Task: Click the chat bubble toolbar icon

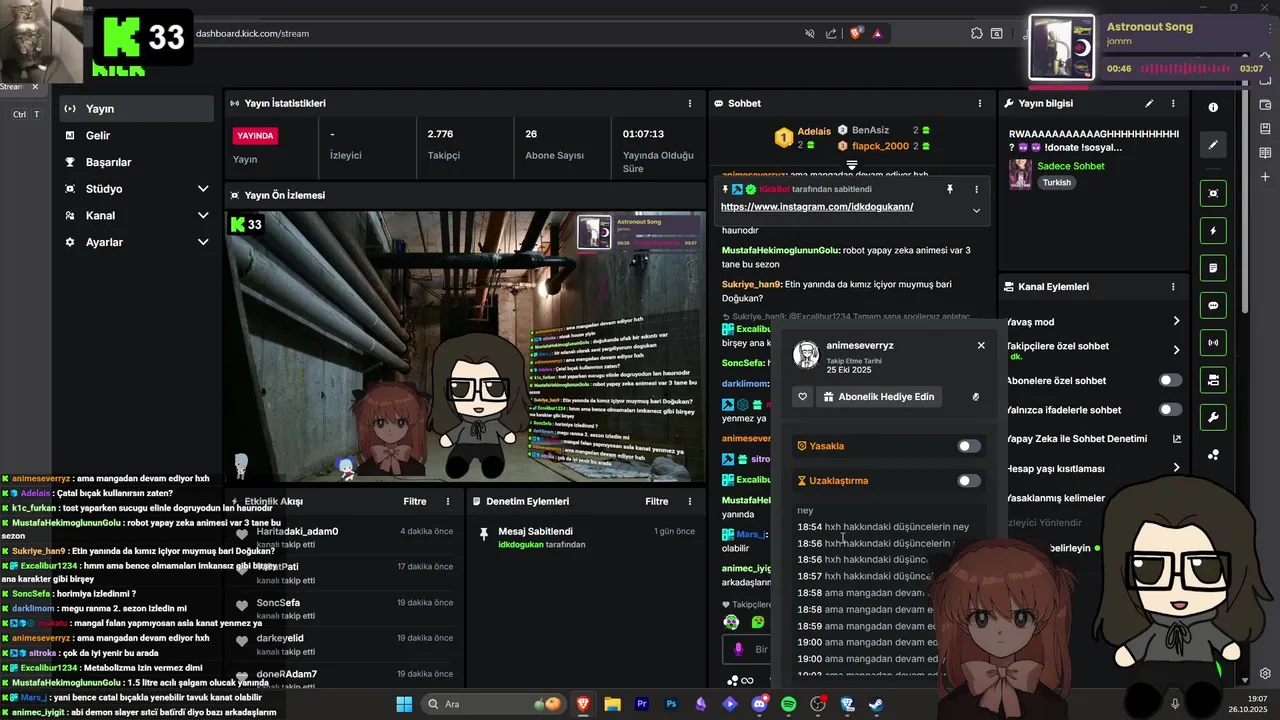Action: [1213, 305]
